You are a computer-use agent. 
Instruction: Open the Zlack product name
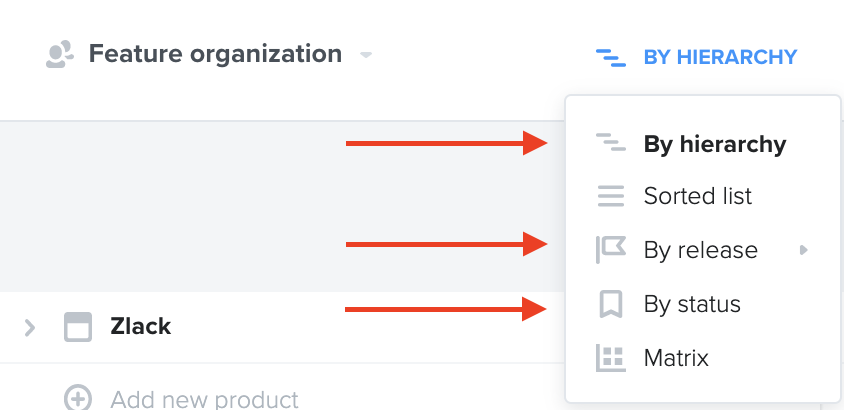[x=140, y=327]
